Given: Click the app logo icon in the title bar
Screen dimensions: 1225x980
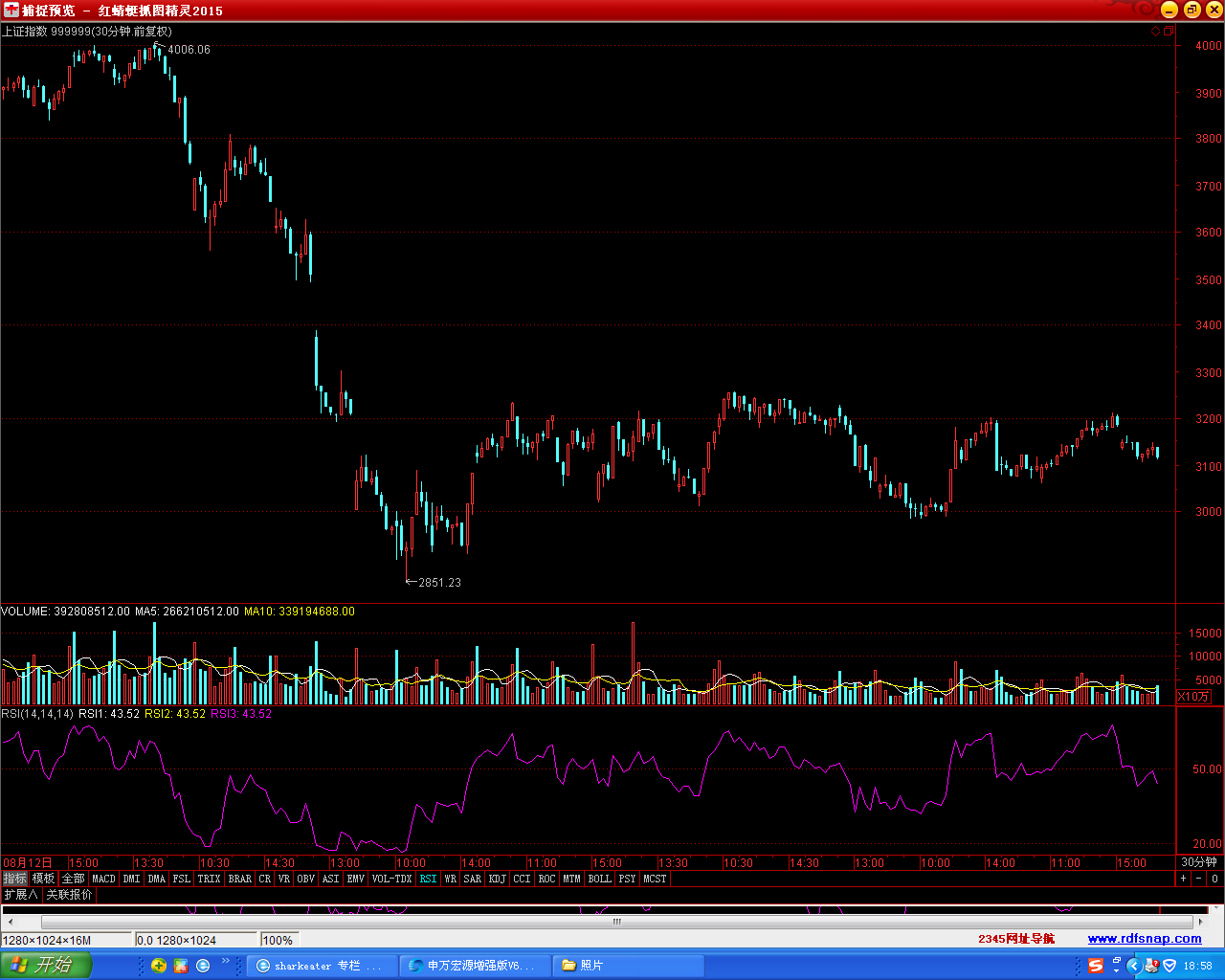Looking at the screenshot, I should [11, 11].
